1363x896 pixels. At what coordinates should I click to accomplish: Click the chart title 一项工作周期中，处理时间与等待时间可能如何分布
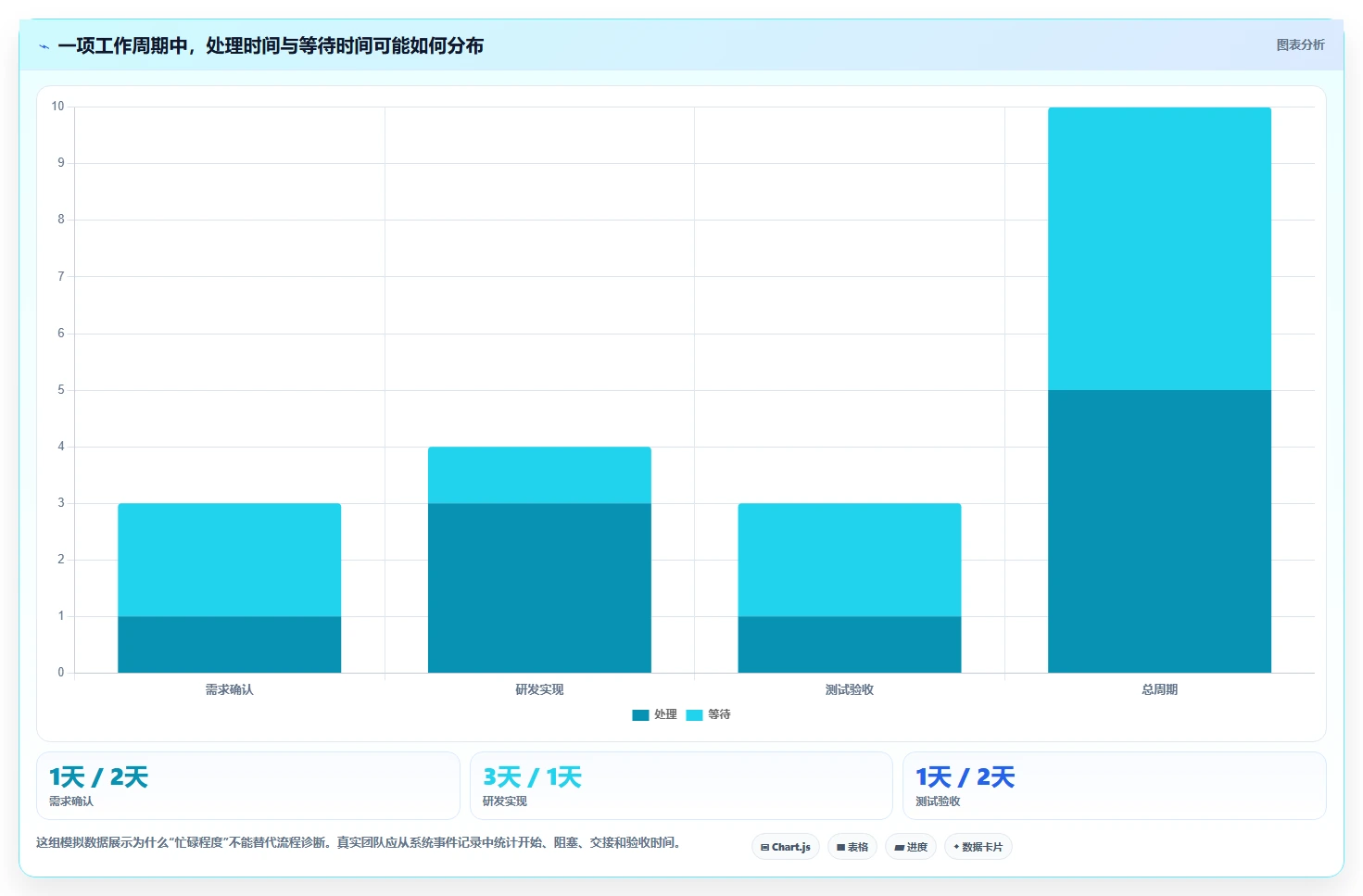click(x=271, y=45)
